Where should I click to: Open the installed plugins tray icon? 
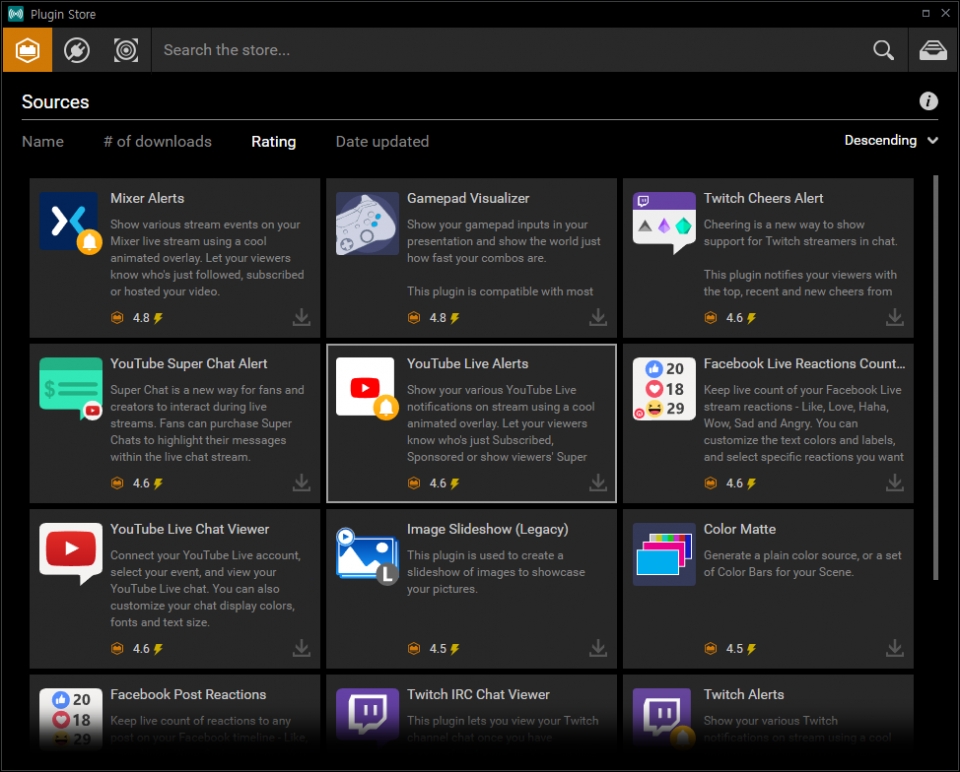(x=933, y=50)
